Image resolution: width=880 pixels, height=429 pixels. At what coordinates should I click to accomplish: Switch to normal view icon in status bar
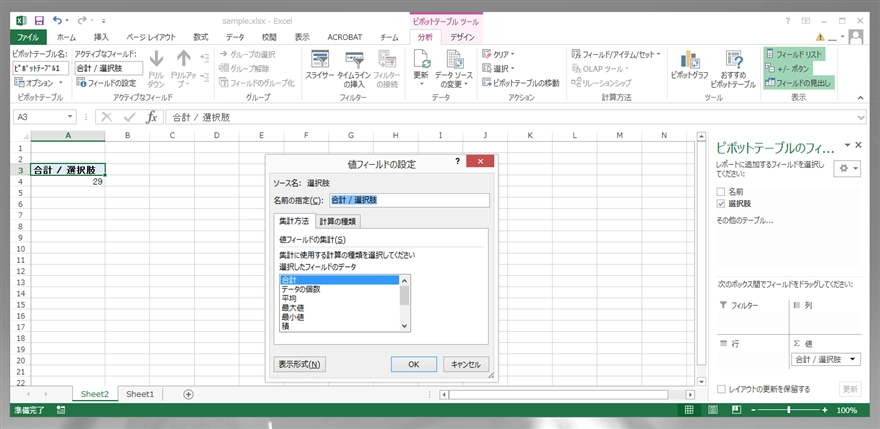click(x=689, y=410)
